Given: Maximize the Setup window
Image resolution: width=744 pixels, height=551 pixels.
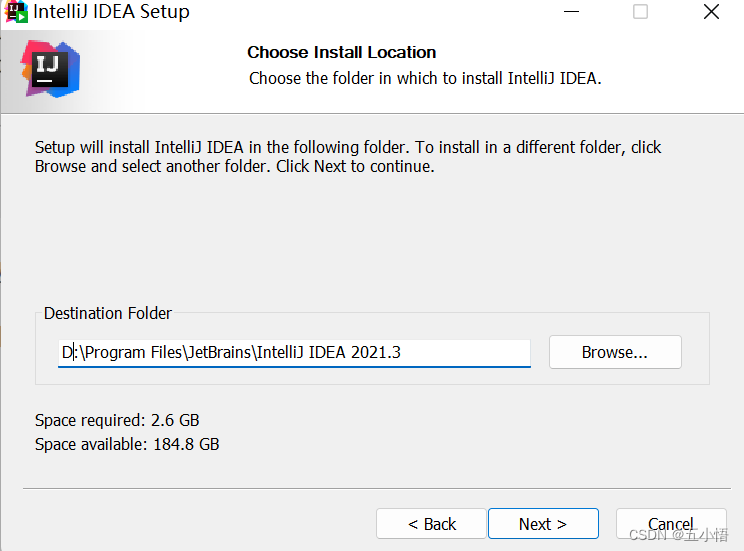Looking at the screenshot, I should coord(640,12).
